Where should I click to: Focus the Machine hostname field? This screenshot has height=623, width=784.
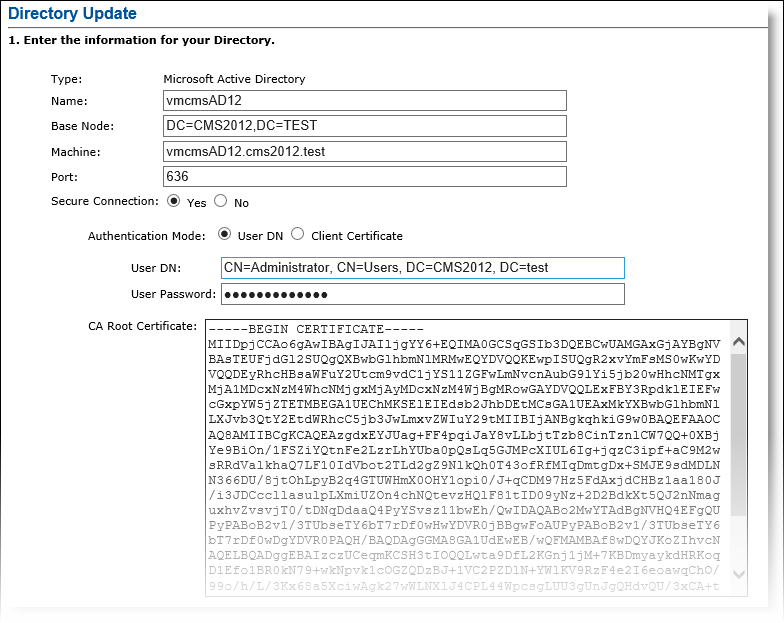[364, 152]
